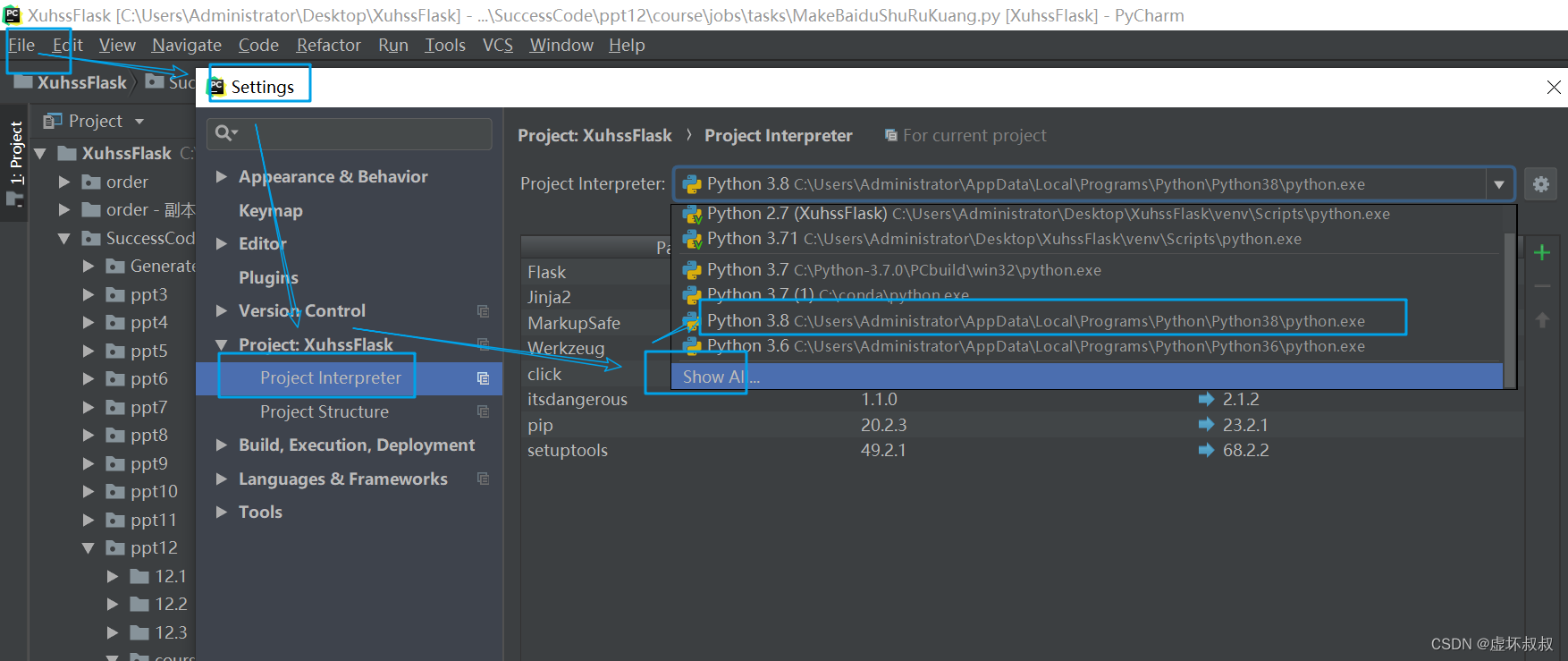Select Keymap in settings tree
The width and height of the screenshot is (1568, 661).
click(270, 210)
